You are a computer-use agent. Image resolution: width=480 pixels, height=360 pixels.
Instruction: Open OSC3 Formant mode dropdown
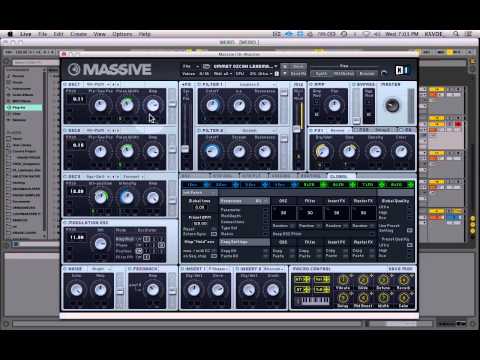pyautogui.click(x=133, y=176)
